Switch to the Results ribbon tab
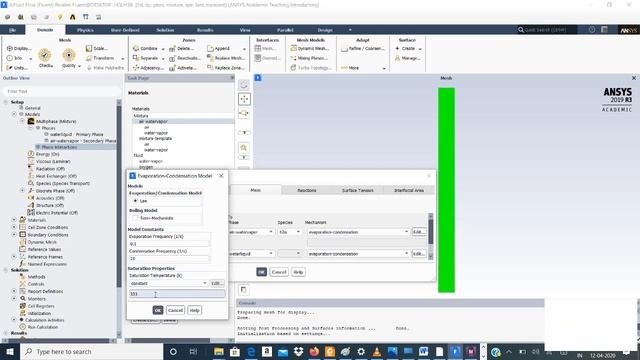This screenshot has width=640, height=360. (205, 30)
